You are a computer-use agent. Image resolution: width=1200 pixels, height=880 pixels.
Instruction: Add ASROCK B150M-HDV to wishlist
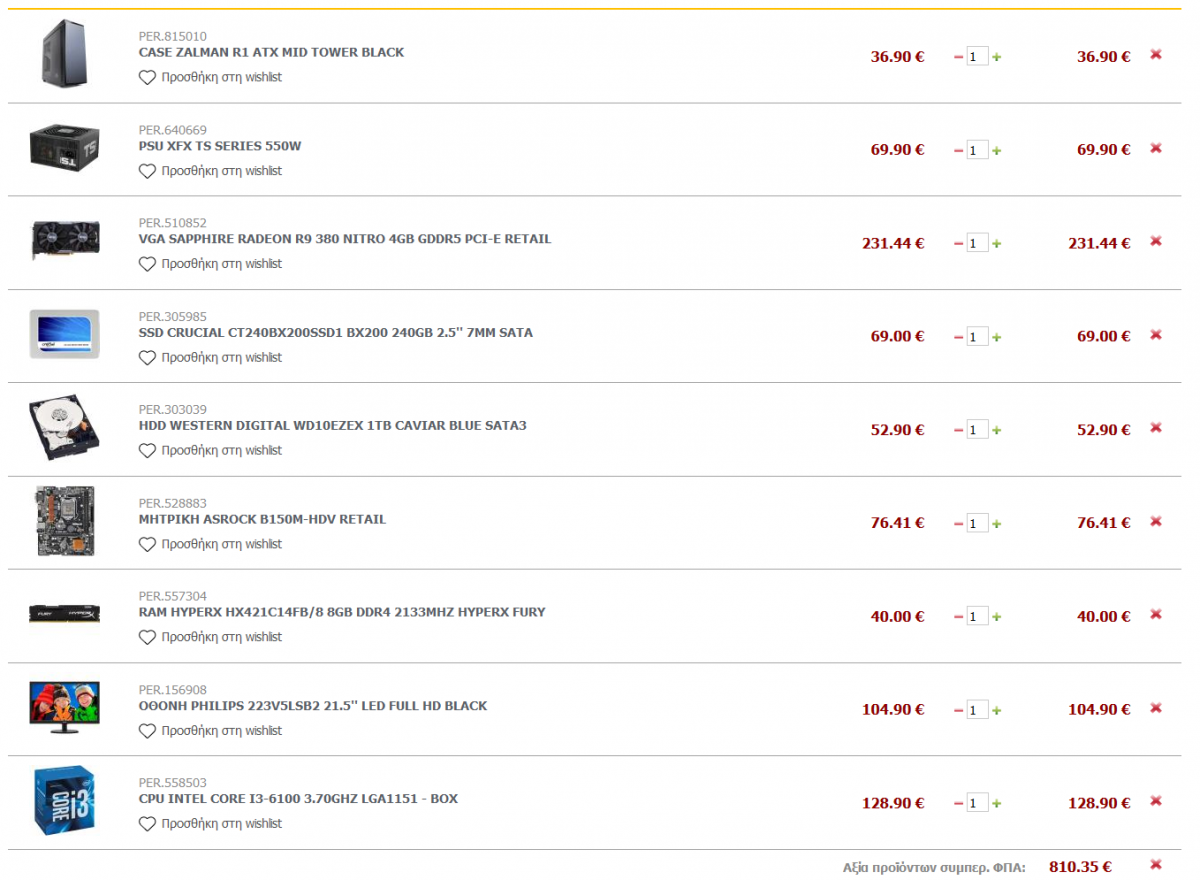click(210, 544)
